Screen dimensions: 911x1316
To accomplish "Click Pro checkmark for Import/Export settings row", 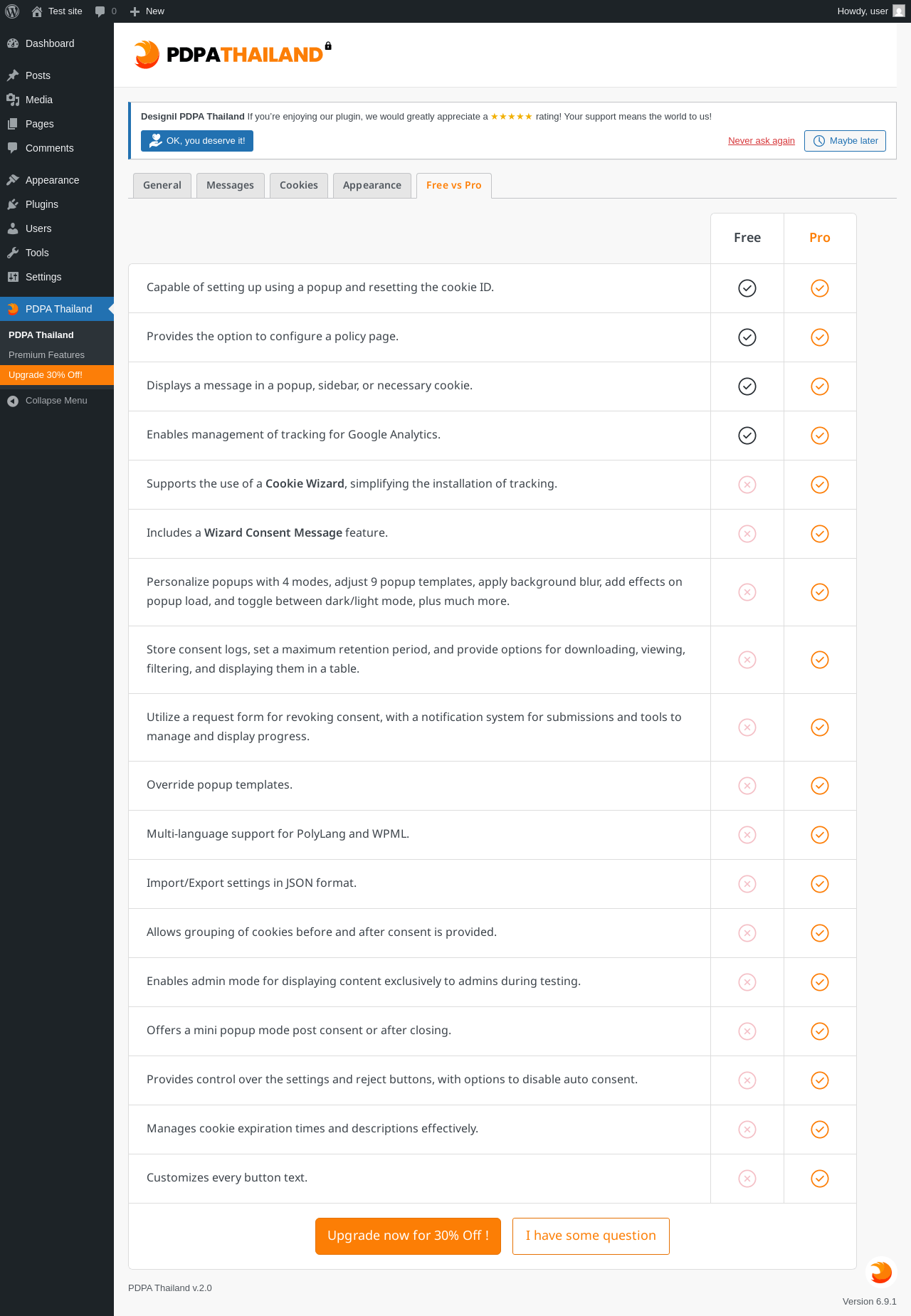I will point(820,884).
